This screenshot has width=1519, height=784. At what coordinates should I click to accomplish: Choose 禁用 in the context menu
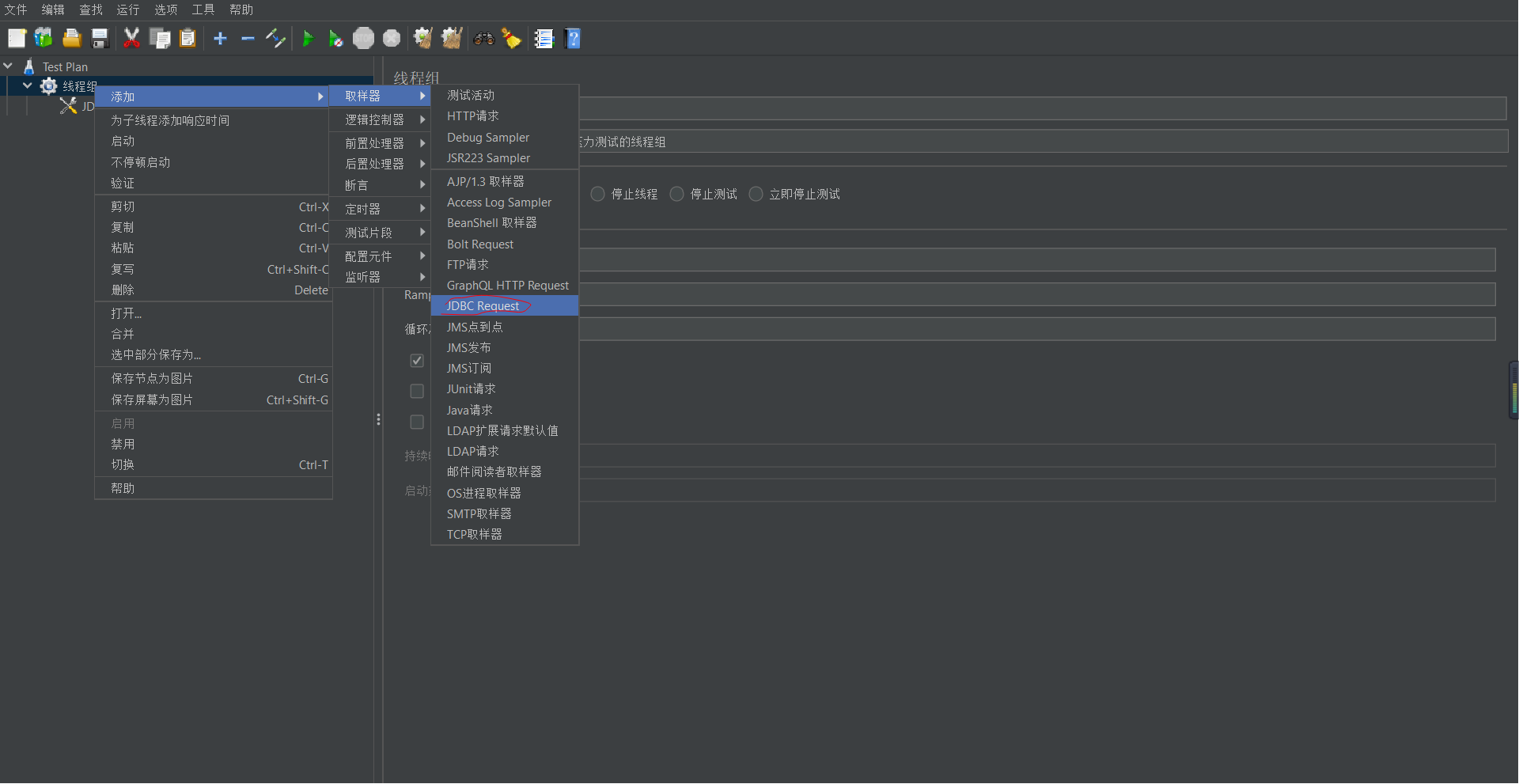click(214, 445)
